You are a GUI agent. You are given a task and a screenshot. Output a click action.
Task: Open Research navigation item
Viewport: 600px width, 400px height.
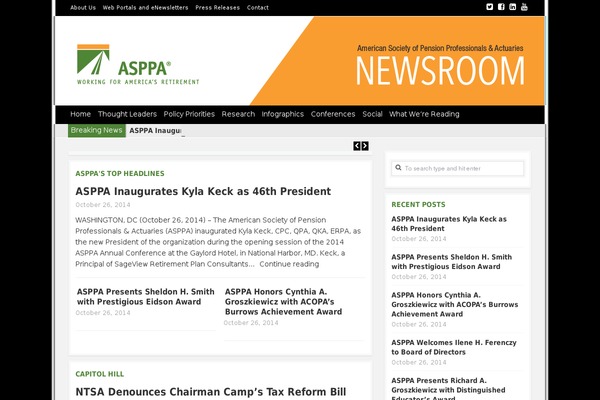click(x=238, y=114)
